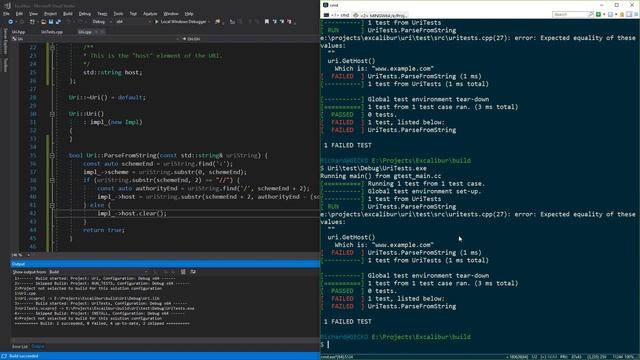Click the cmd window title icon
This screenshot has width=640, height=360.
click(x=325, y=5)
